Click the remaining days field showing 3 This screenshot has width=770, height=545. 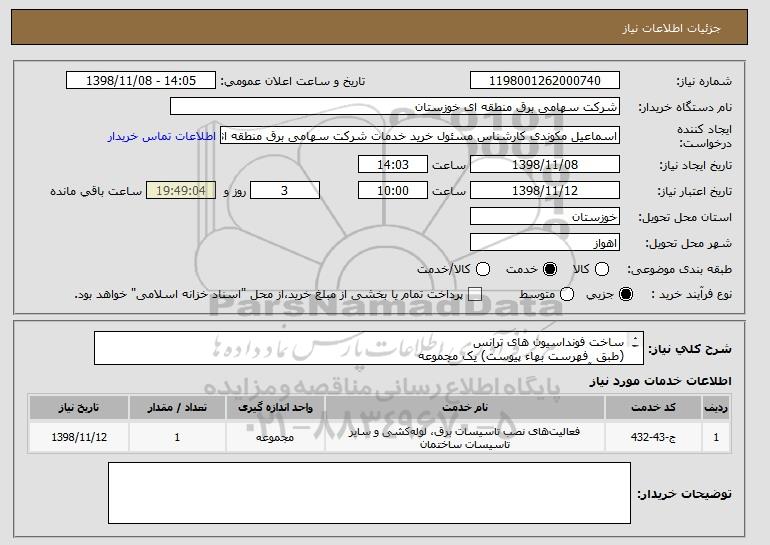285,190
